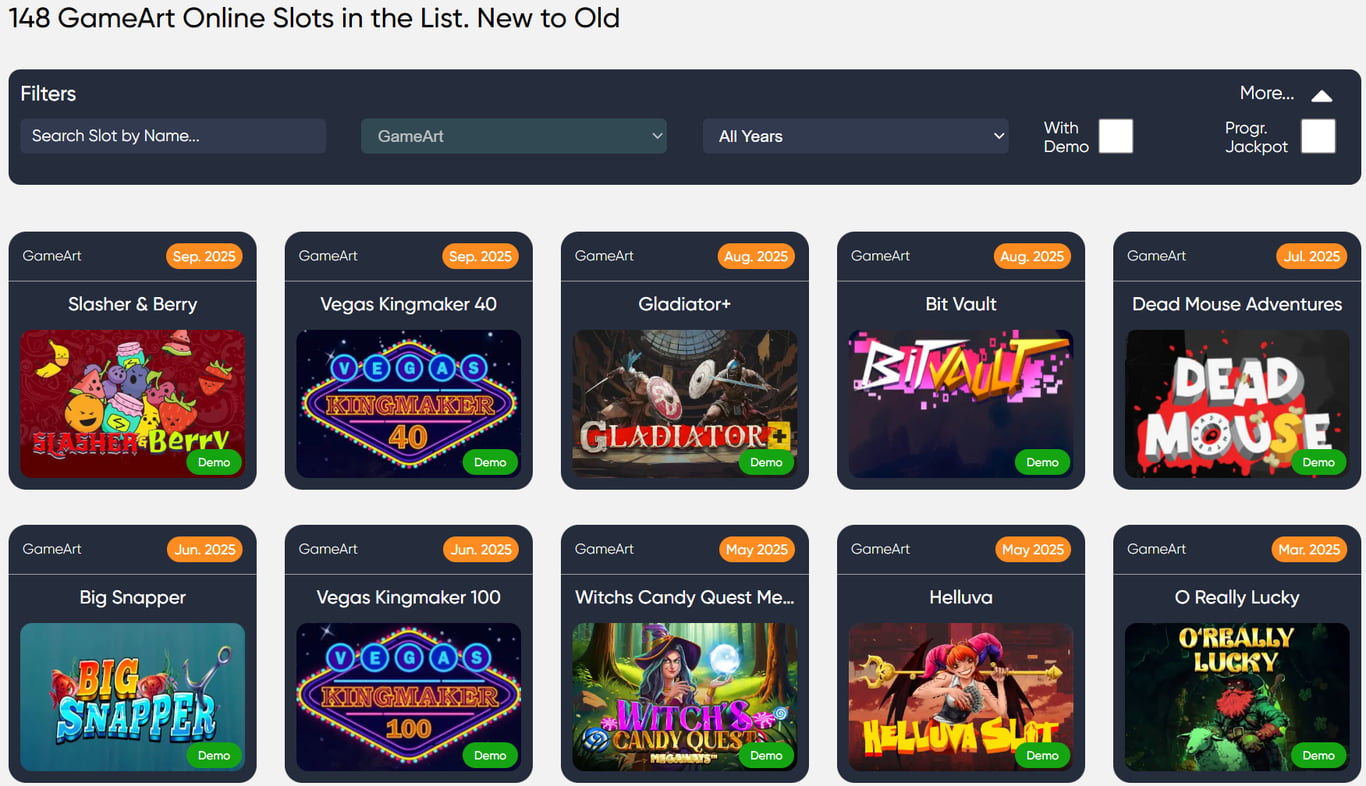Viewport: 1366px width, 786px height.
Task: Open the Bit Vault game image
Action: (961, 404)
